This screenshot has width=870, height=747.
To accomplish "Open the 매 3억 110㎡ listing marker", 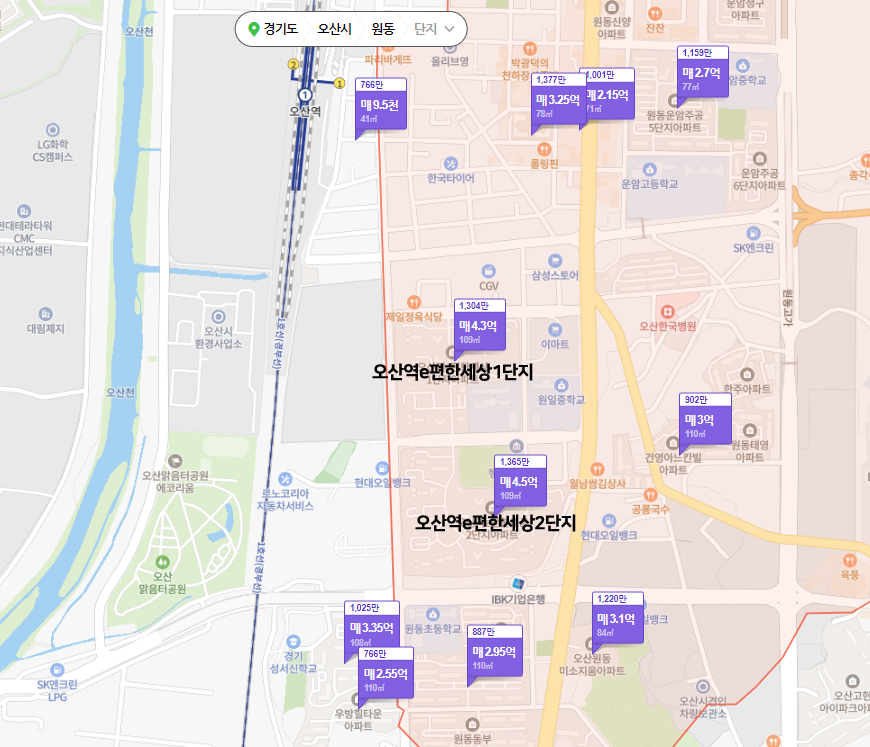I will 705,419.
